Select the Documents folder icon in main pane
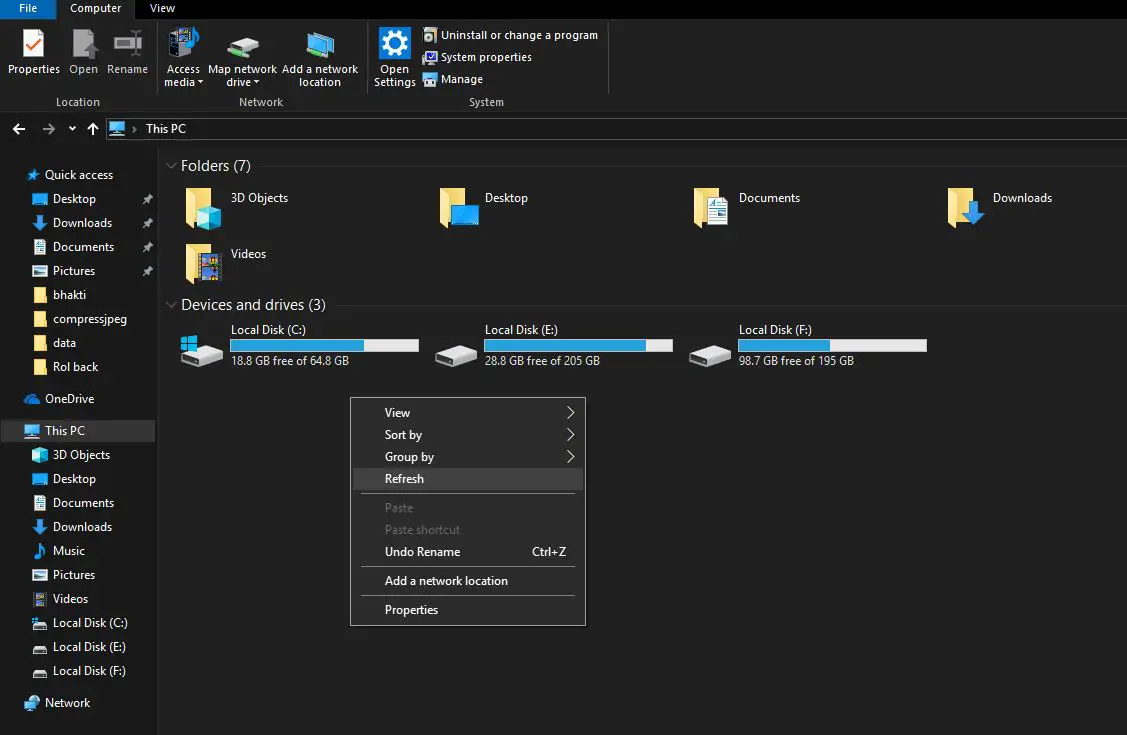 711,208
